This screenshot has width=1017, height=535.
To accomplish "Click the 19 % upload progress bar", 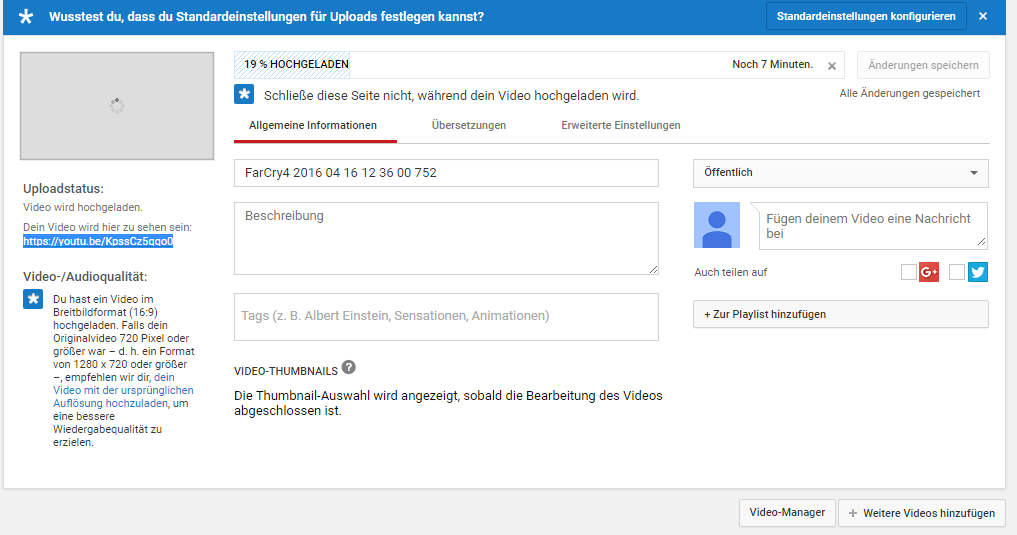I will pyautogui.click(x=539, y=65).
